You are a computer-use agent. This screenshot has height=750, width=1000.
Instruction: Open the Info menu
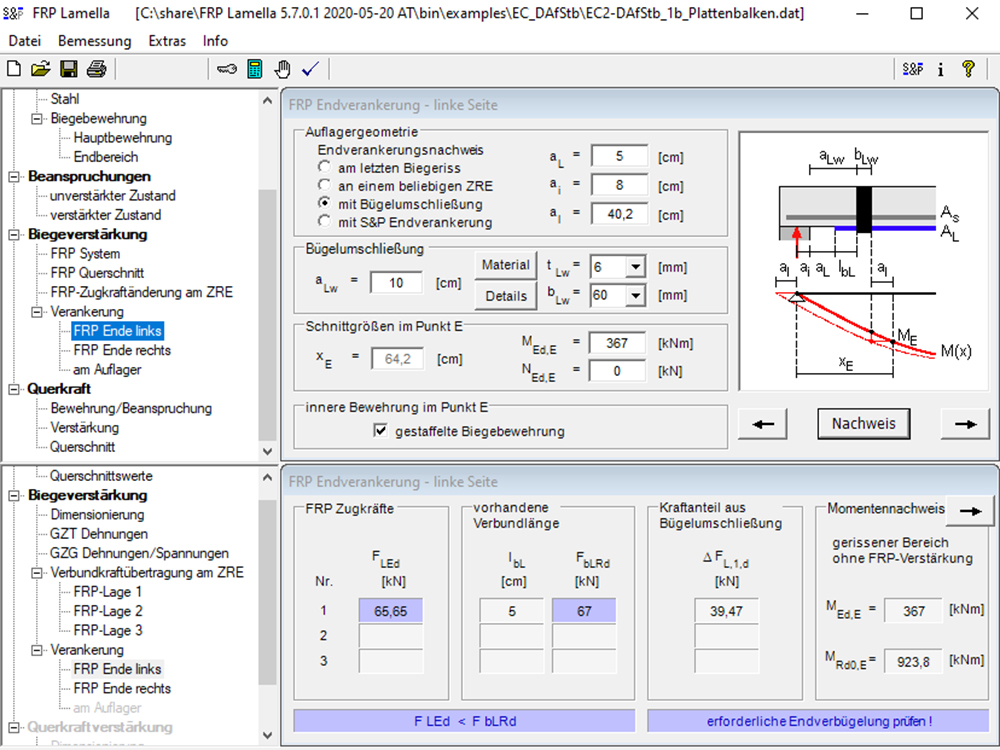215,41
